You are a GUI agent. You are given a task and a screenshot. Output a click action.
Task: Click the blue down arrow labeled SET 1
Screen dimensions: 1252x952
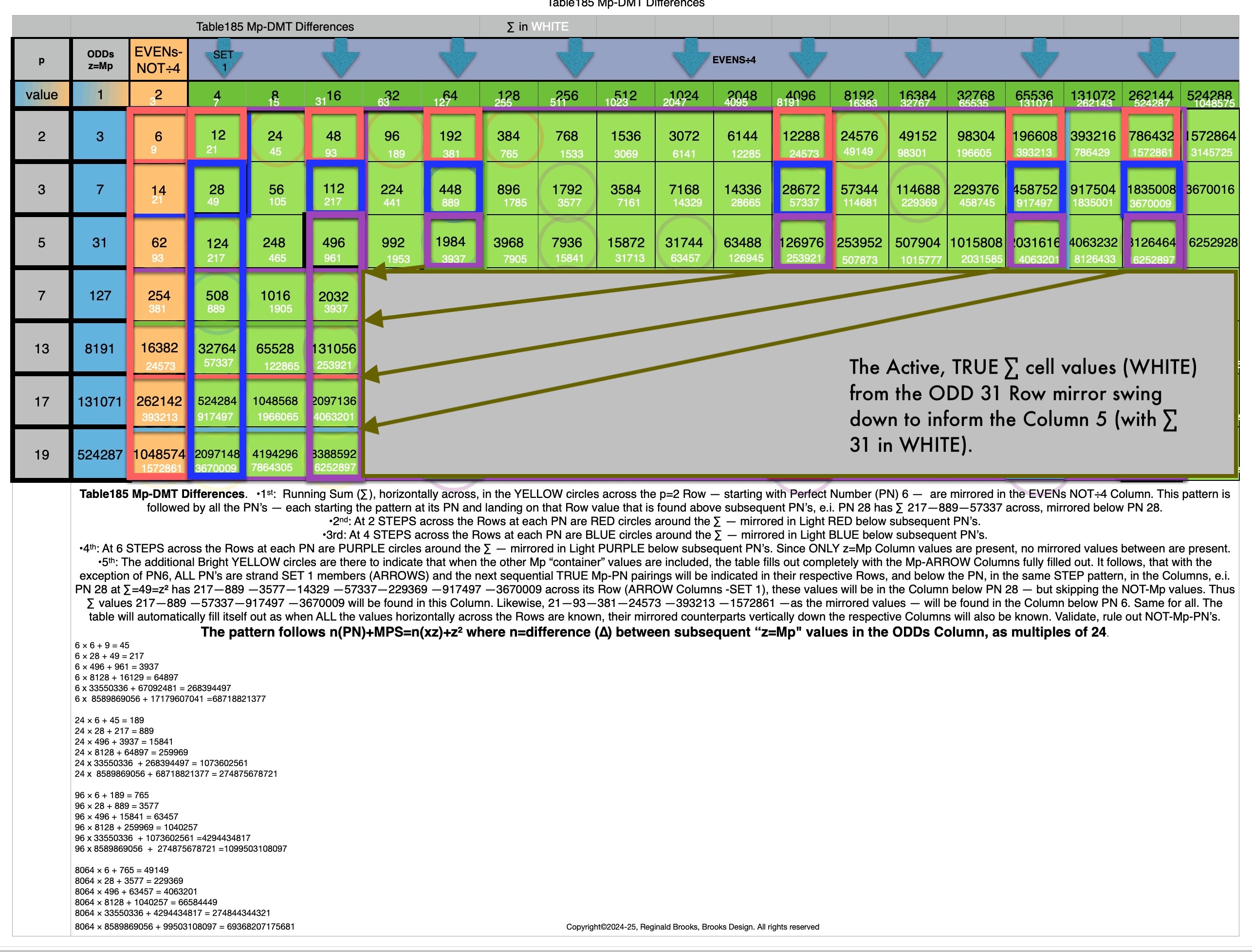coord(224,58)
